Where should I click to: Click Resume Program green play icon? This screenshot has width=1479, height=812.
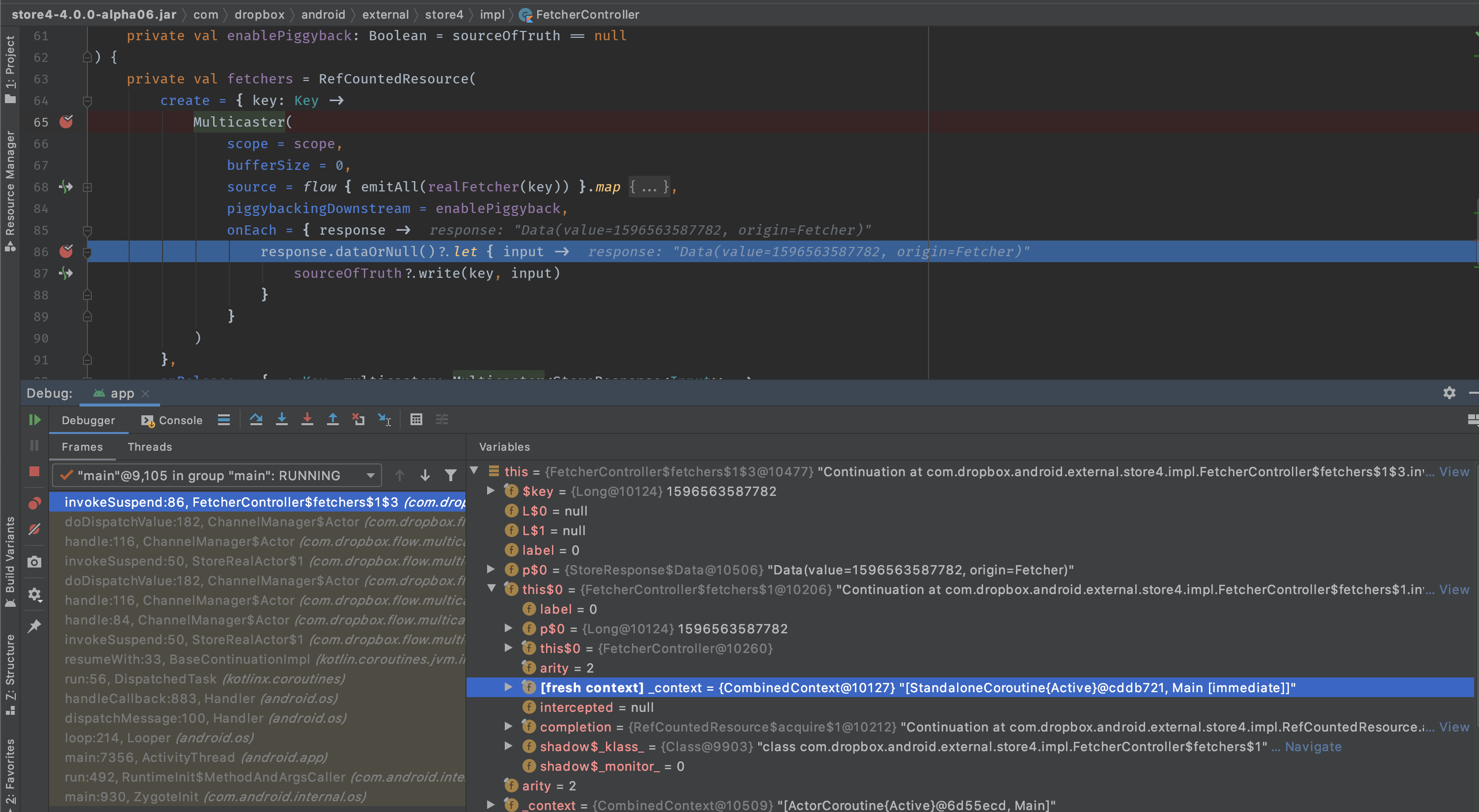[x=34, y=420]
